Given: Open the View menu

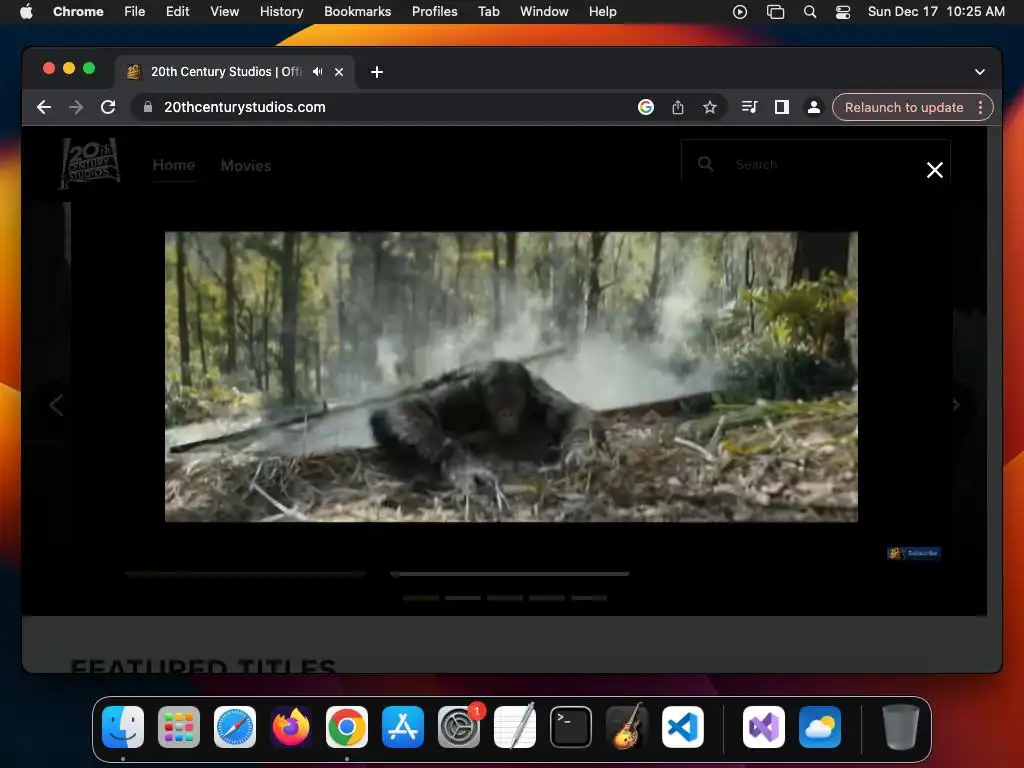Looking at the screenshot, I should click(x=224, y=12).
